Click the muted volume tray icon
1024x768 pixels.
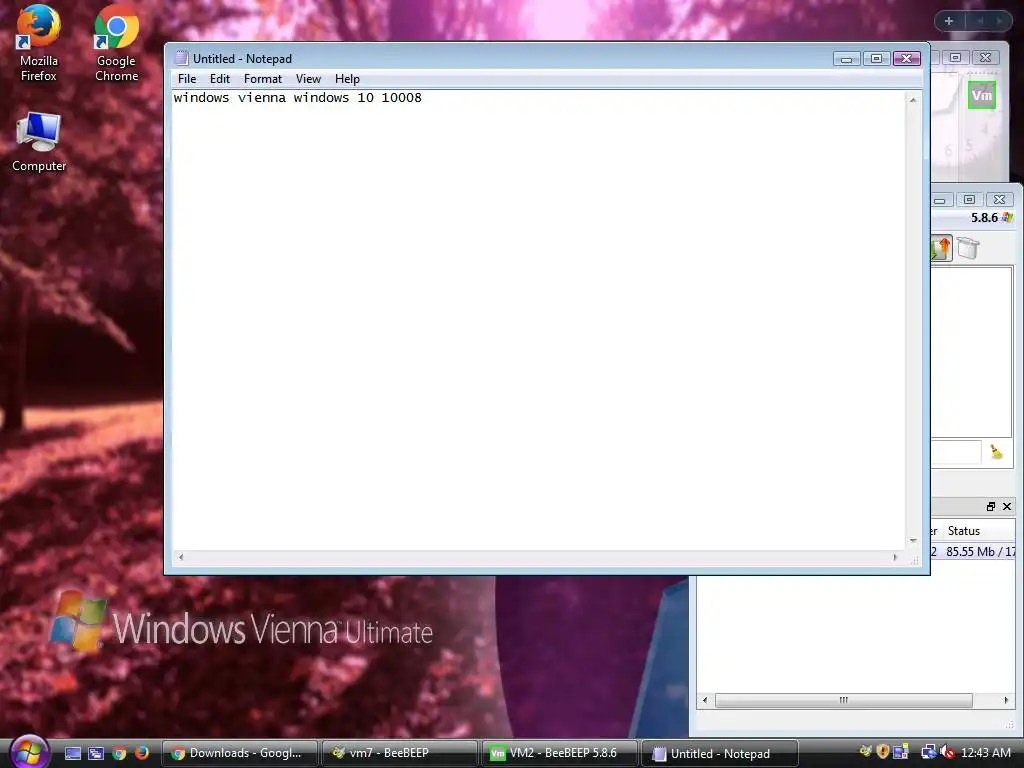[948, 752]
